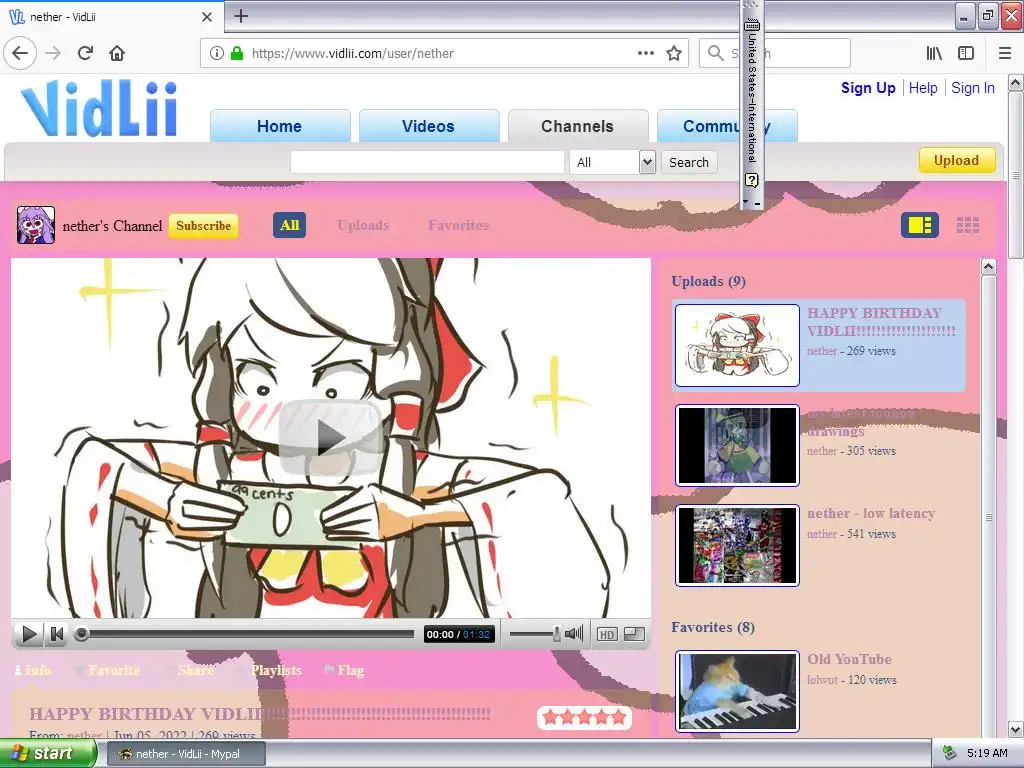Open Old YouTube keyboard cat thumbnail
The image size is (1024, 768).
[737, 691]
